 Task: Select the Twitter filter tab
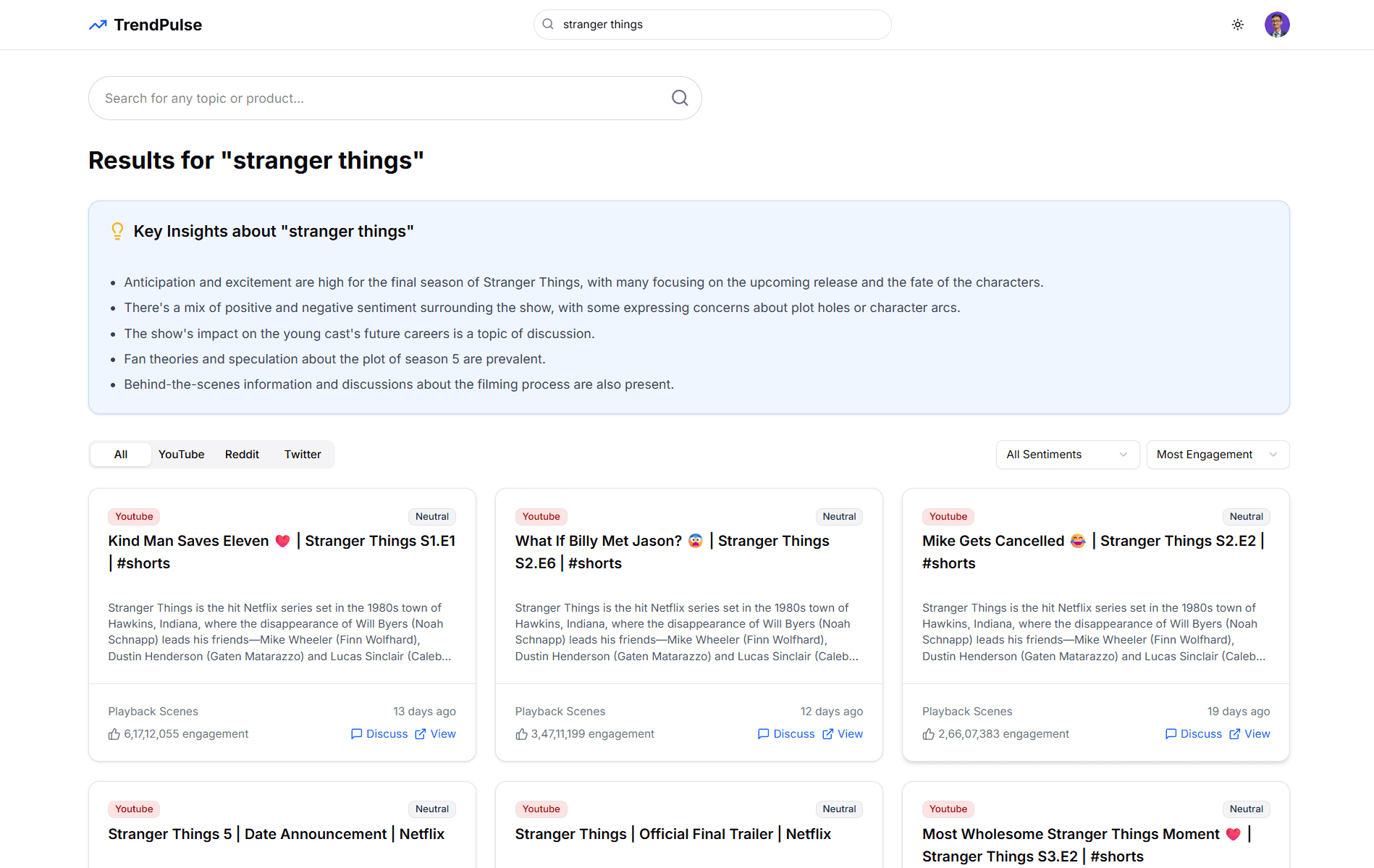point(303,455)
